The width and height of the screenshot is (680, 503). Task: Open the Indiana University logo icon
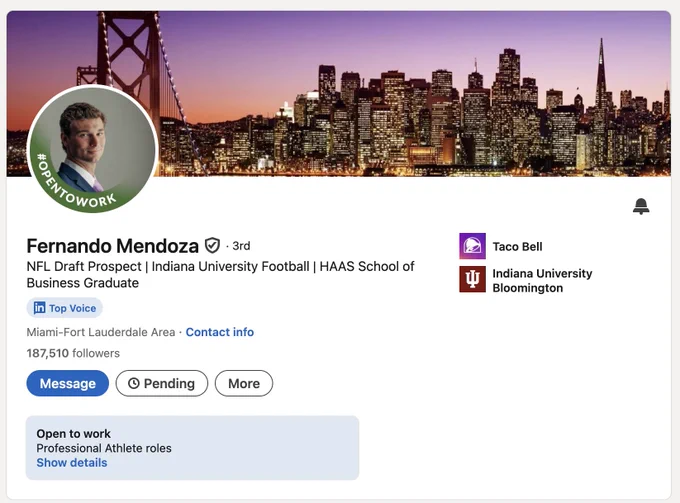coord(472,279)
